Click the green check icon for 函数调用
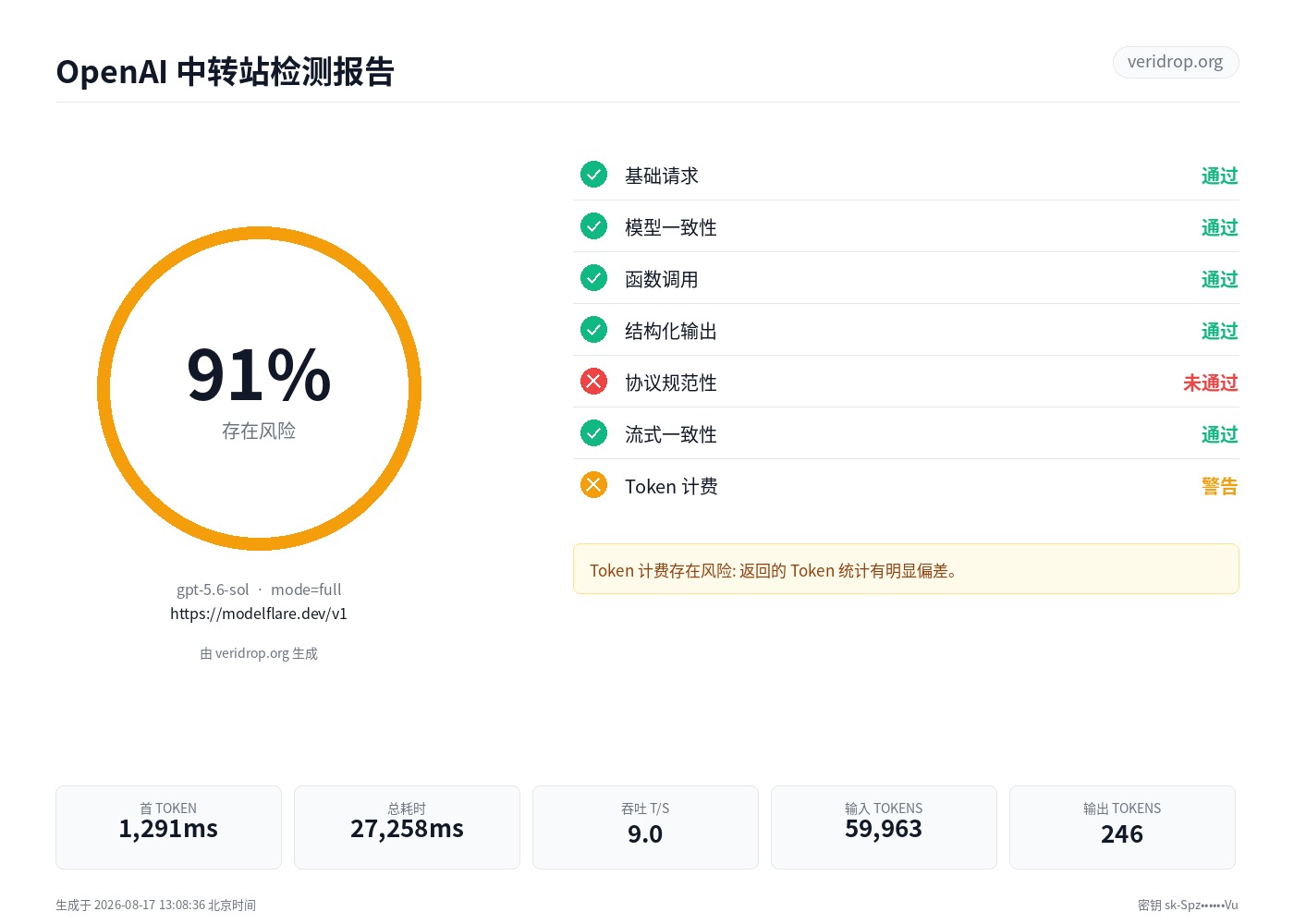1294x924 pixels. (x=593, y=278)
